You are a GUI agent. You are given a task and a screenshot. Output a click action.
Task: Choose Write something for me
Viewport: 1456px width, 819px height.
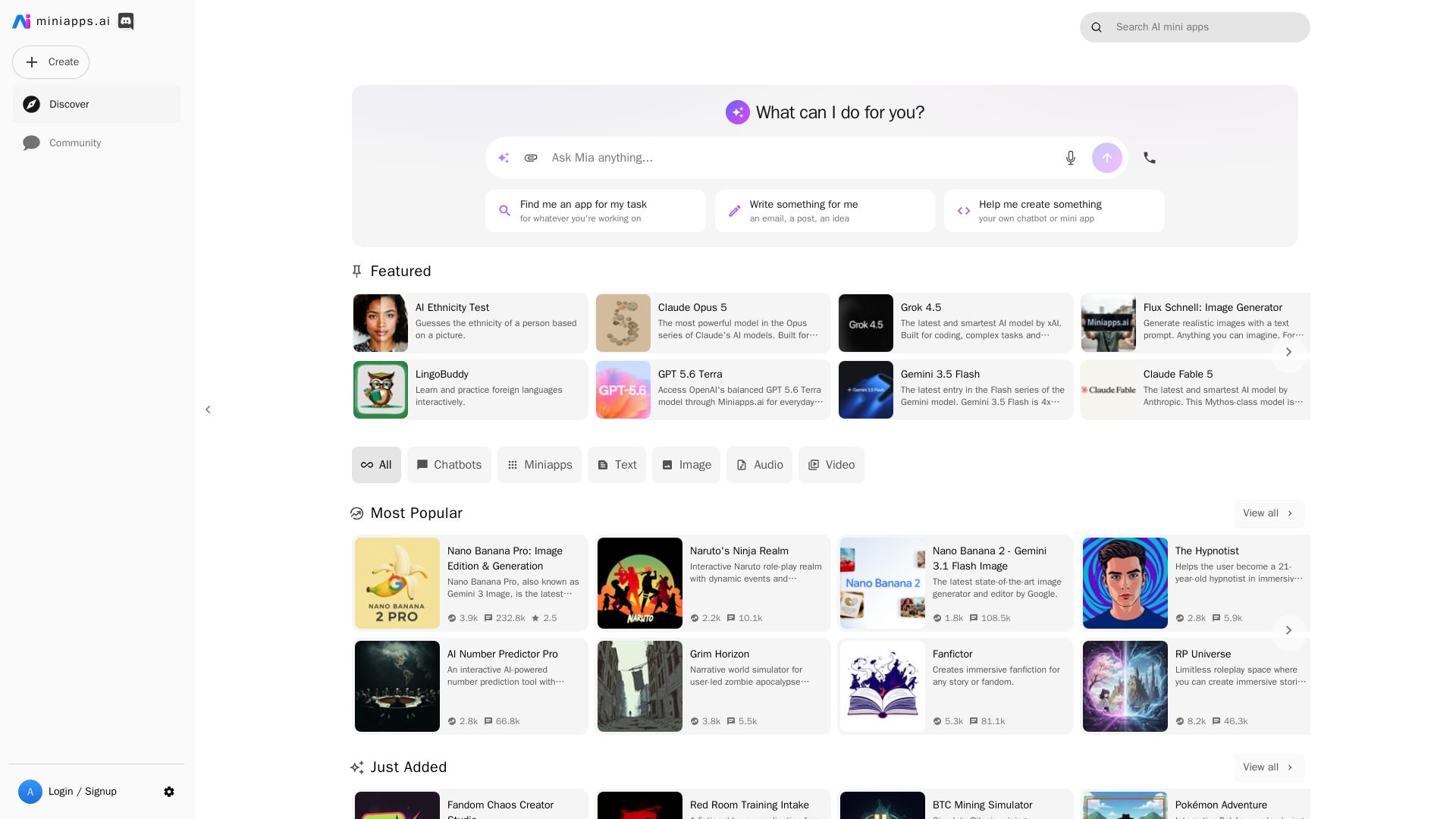tap(825, 211)
